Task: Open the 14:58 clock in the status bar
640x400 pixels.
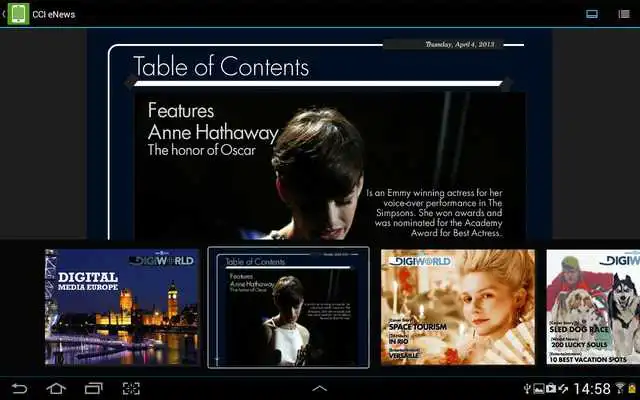Action: click(592, 389)
